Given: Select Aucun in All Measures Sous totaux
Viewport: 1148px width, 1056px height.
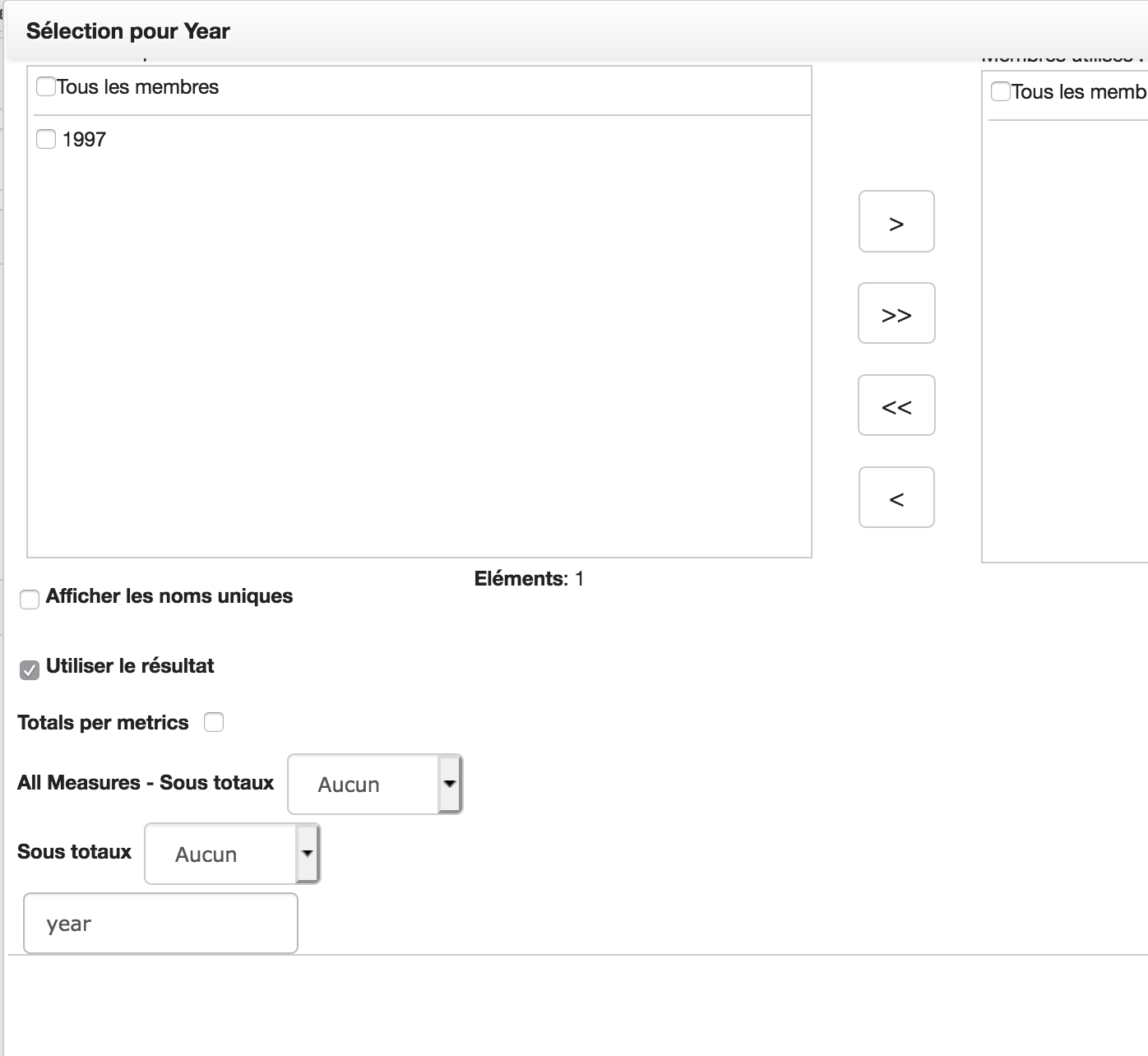Looking at the screenshot, I should coord(349,784).
